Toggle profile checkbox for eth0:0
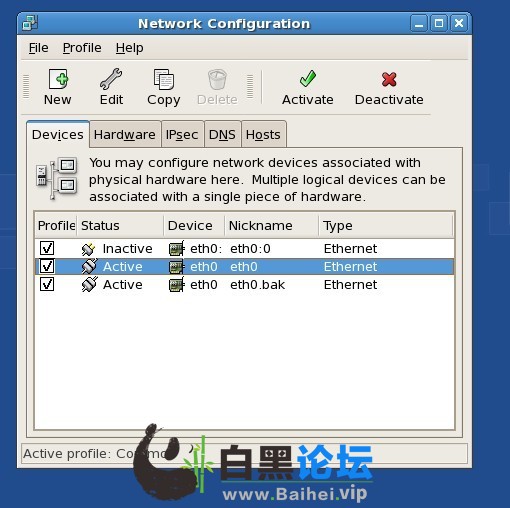This screenshot has width=510, height=508. pos(47,248)
